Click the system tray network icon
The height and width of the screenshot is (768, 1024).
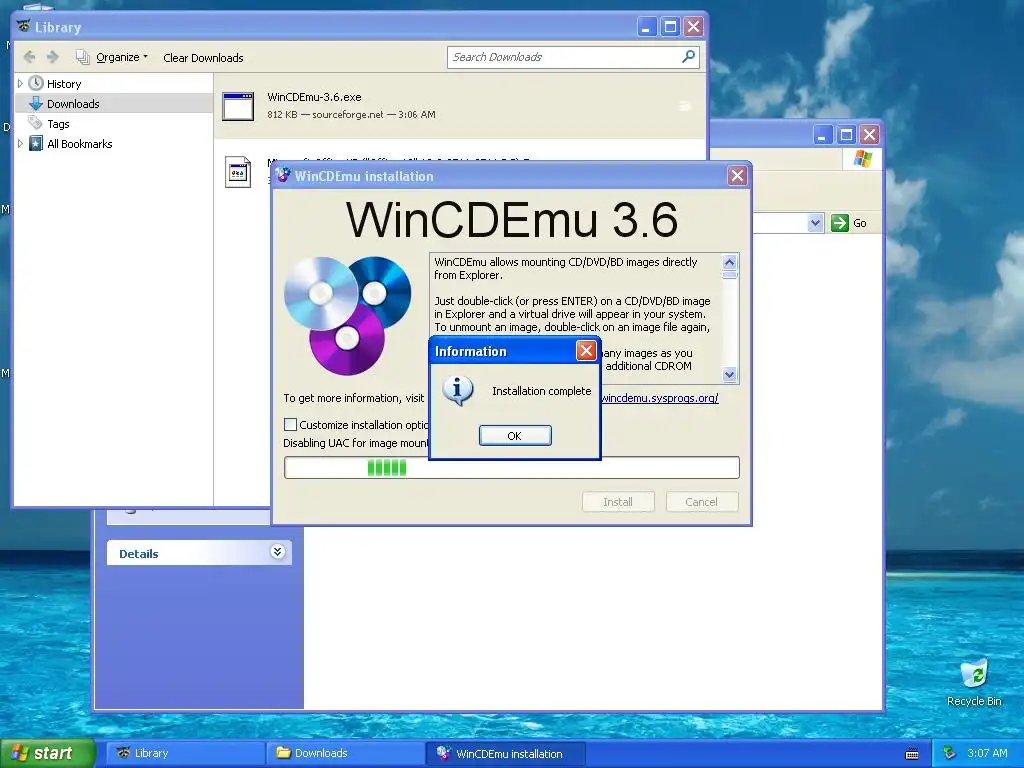point(950,754)
